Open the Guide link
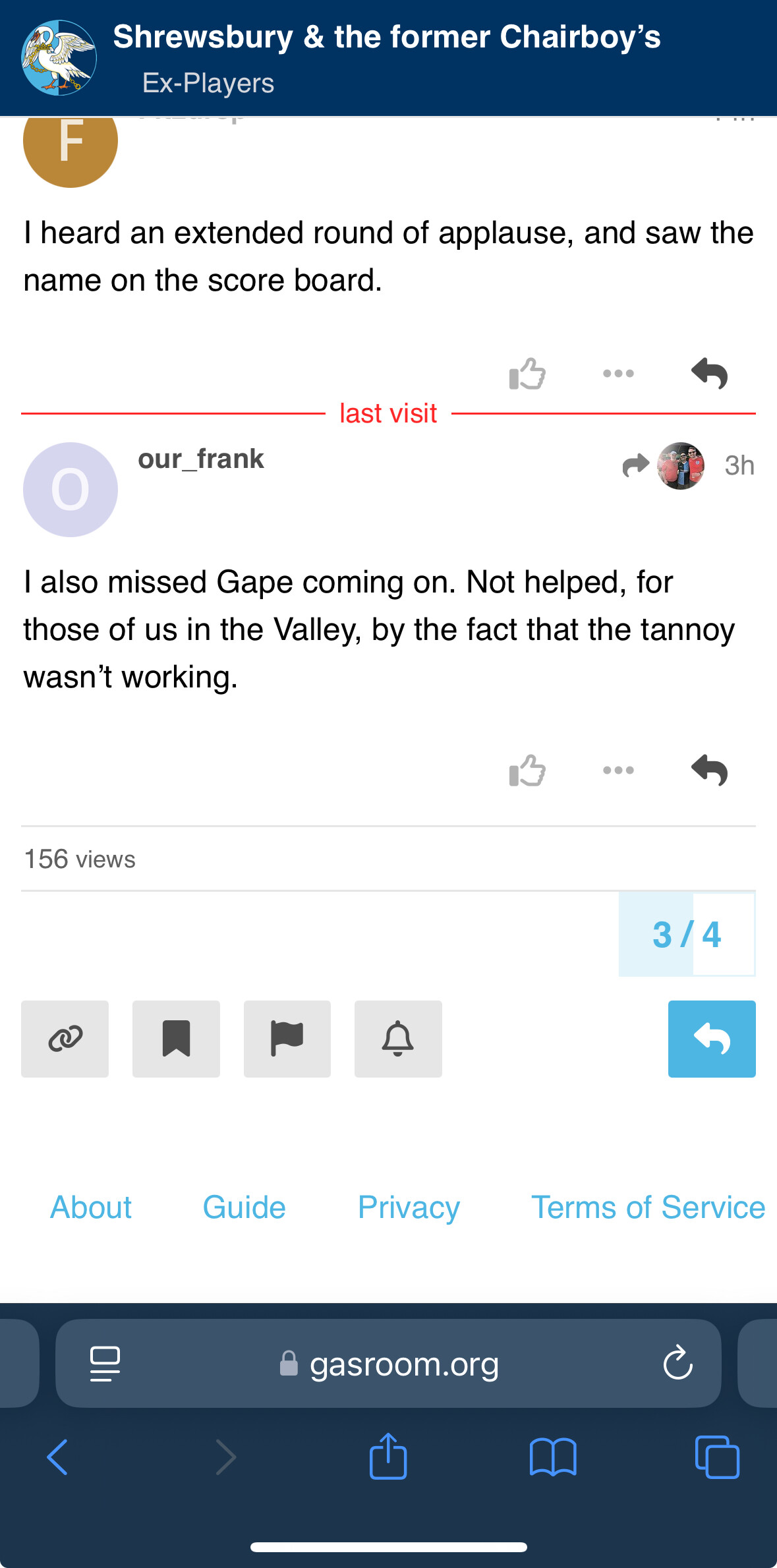This screenshot has height=1568, width=777. pyautogui.click(x=245, y=1207)
